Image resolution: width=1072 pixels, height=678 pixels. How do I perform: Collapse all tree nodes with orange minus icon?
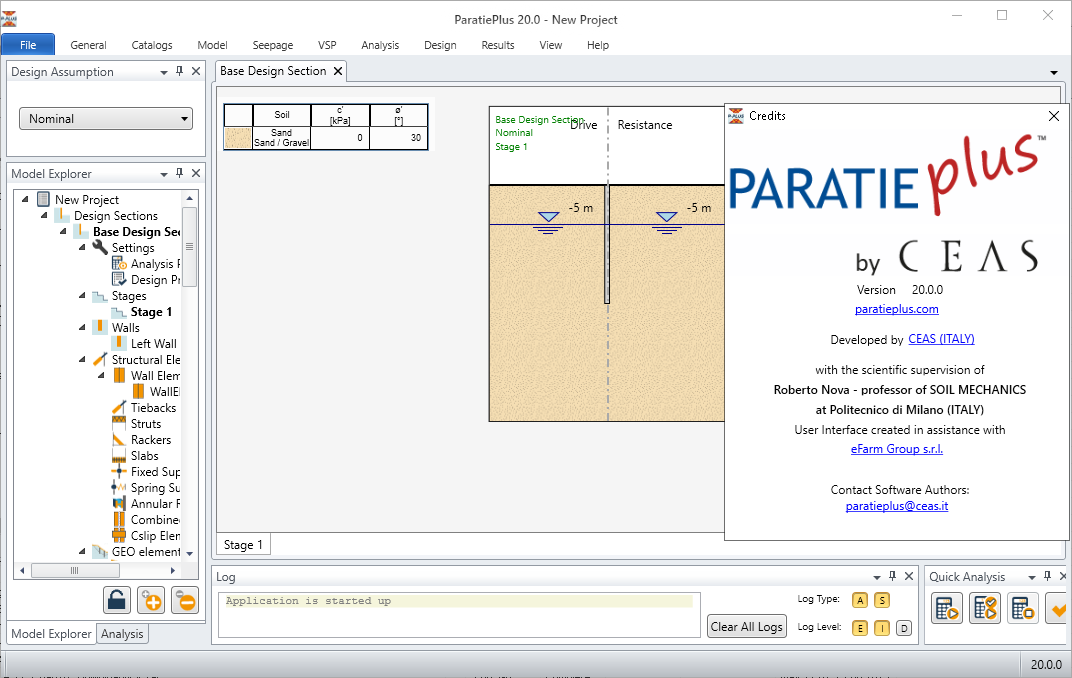(184, 600)
